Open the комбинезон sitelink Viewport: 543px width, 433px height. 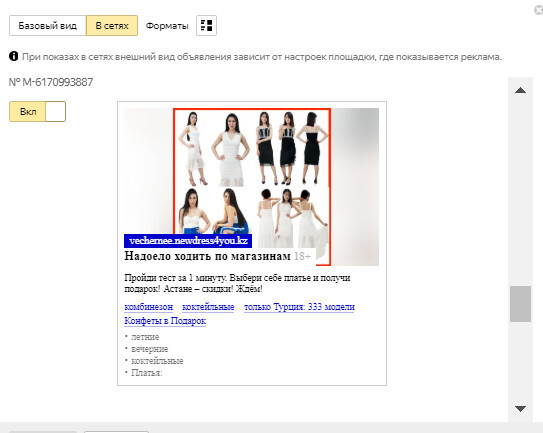[149, 307]
